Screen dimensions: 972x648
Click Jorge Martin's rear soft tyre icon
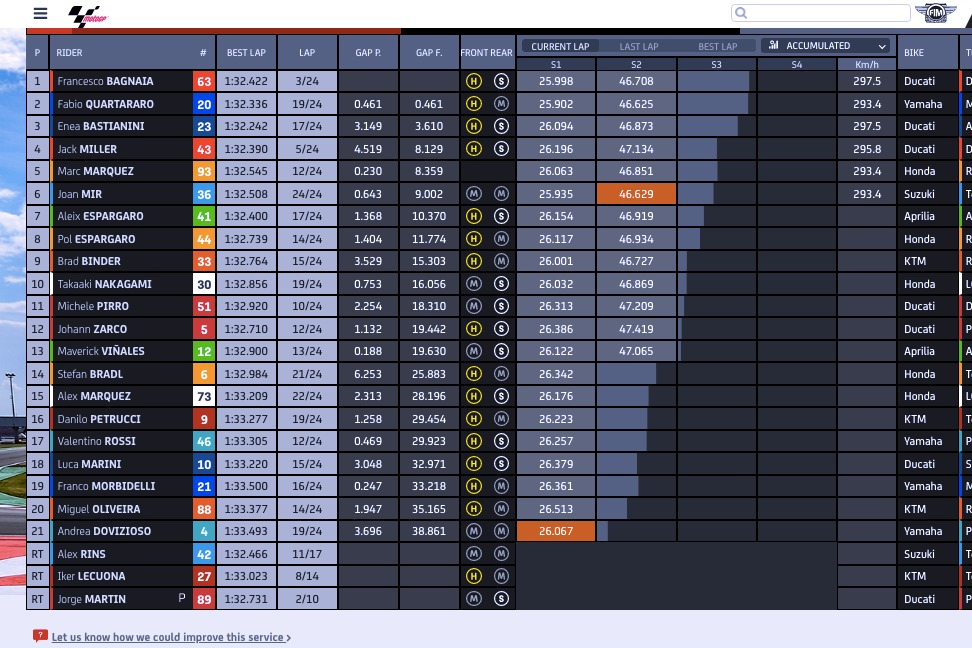(501, 599)
